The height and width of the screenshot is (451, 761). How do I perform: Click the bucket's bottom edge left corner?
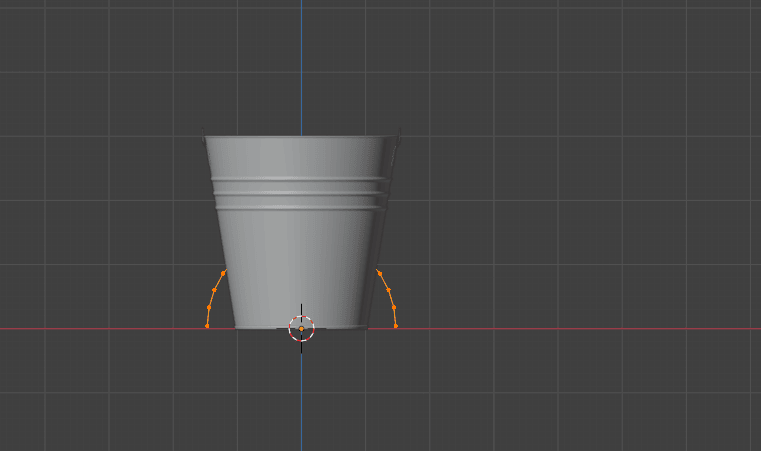click(x=236, y=327)
